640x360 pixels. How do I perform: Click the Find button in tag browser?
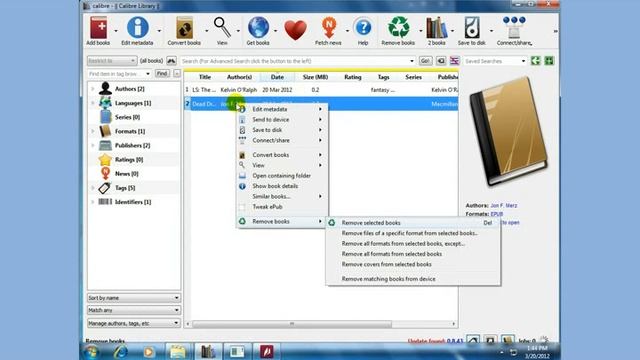[162, 73]
